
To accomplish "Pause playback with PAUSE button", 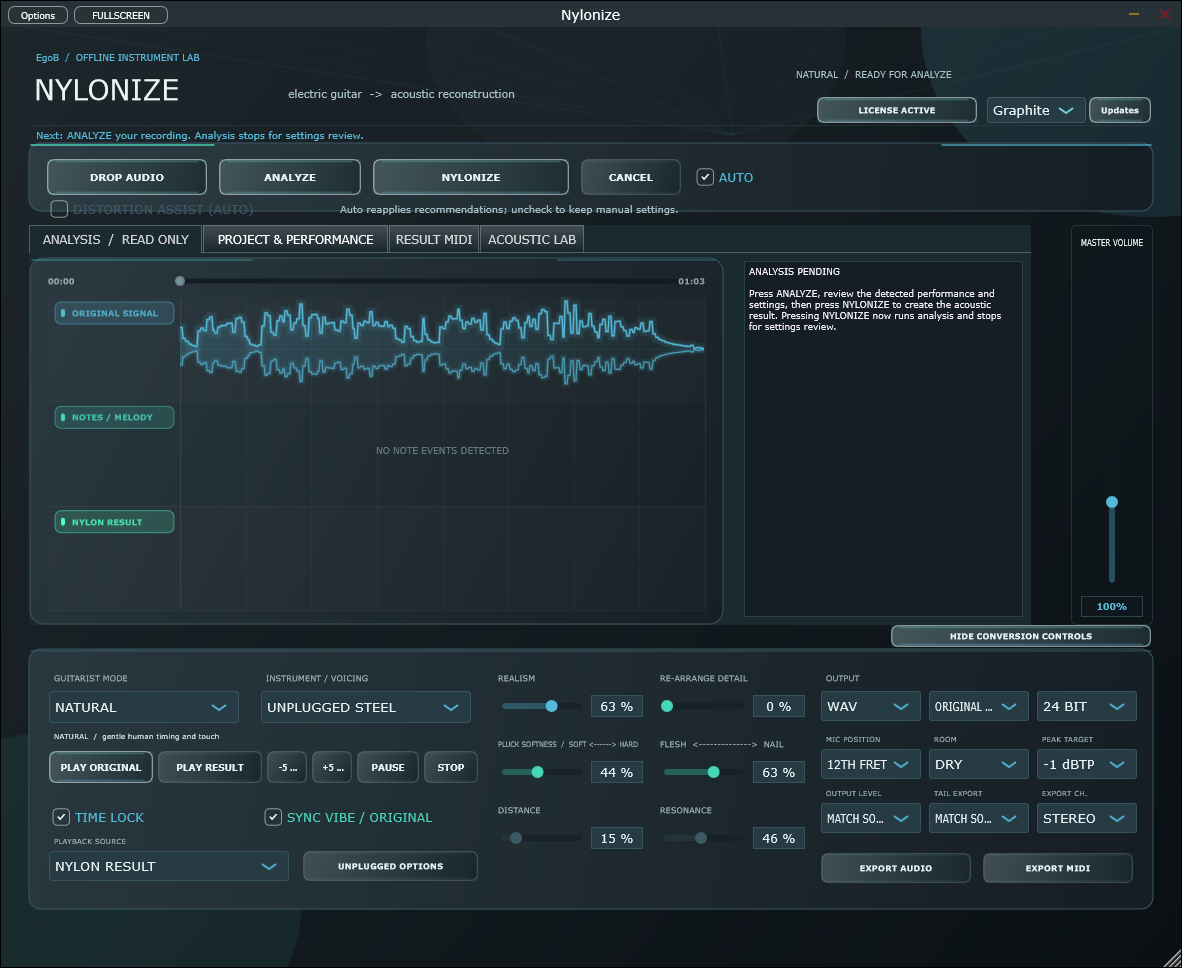I will point(387,767).
